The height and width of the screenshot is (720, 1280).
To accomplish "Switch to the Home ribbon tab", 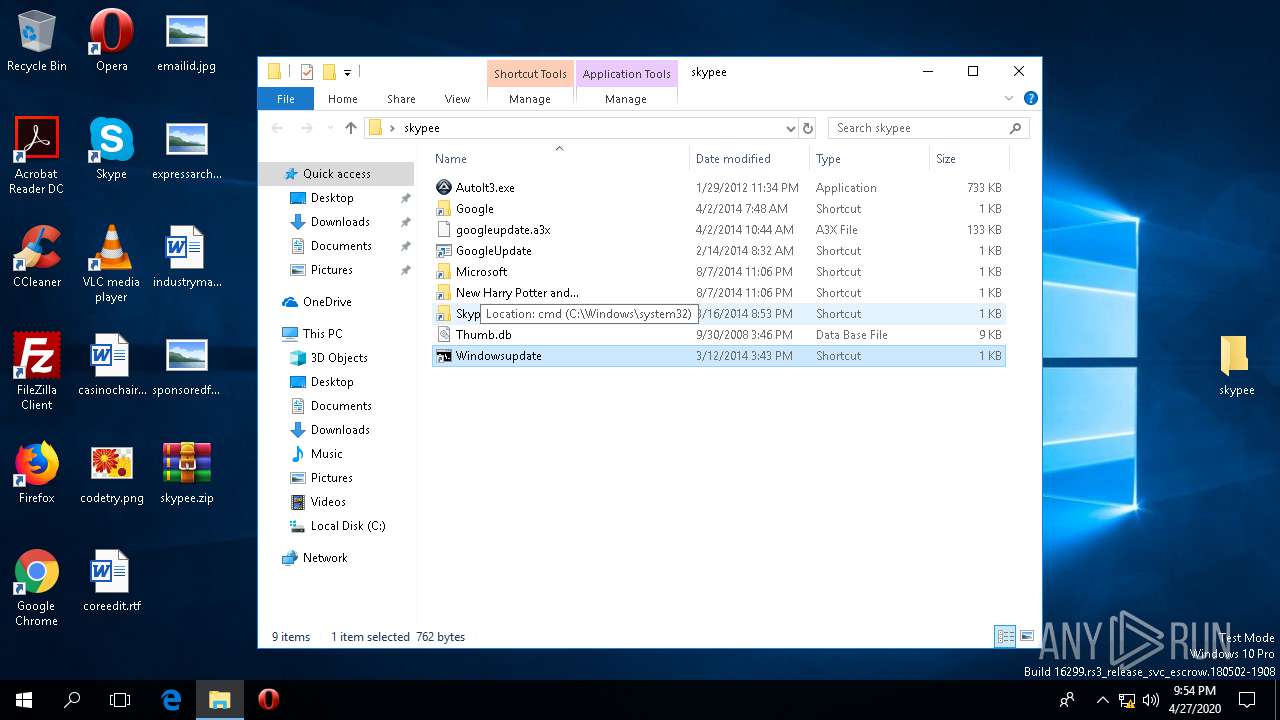I will pos(343,99).
